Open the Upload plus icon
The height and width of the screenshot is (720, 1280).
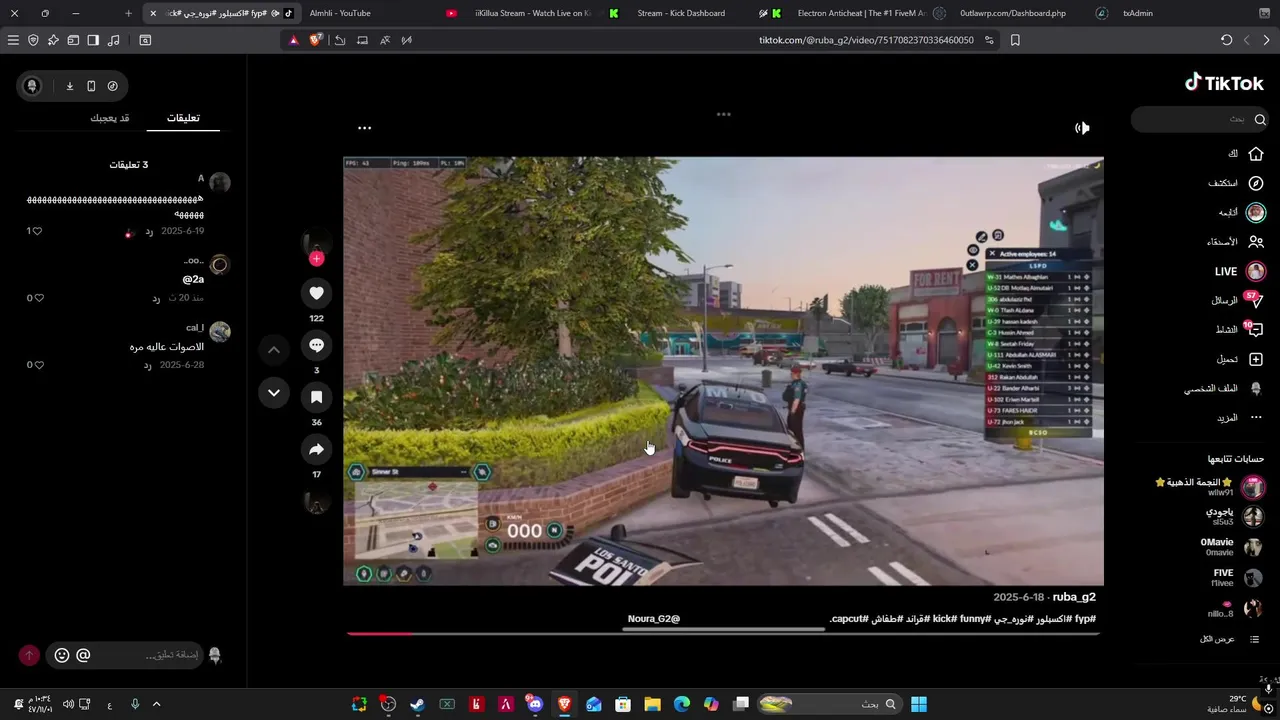(1256, 359)
